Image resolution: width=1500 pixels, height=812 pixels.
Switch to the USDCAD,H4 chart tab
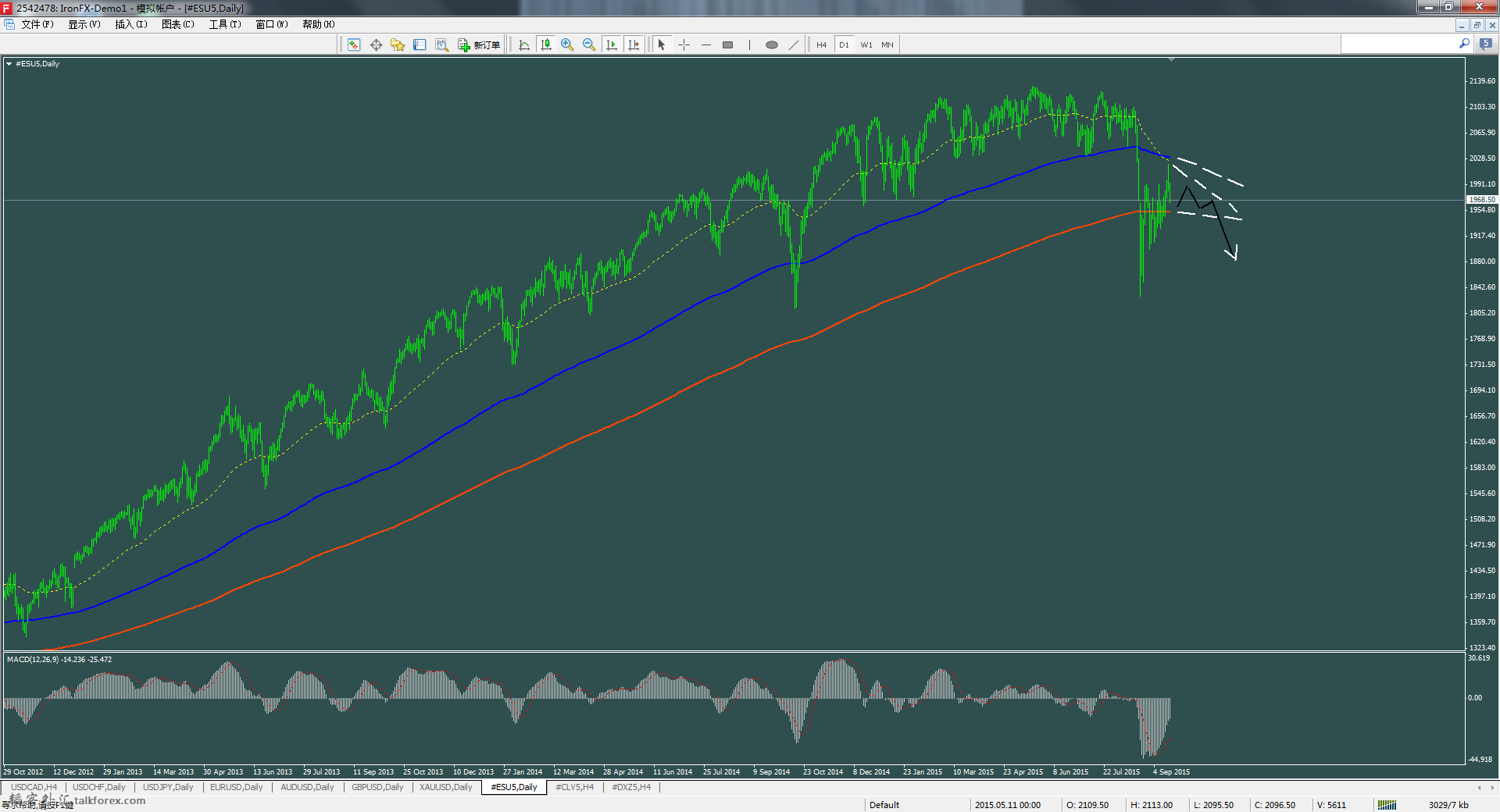[x=34, y=787]
